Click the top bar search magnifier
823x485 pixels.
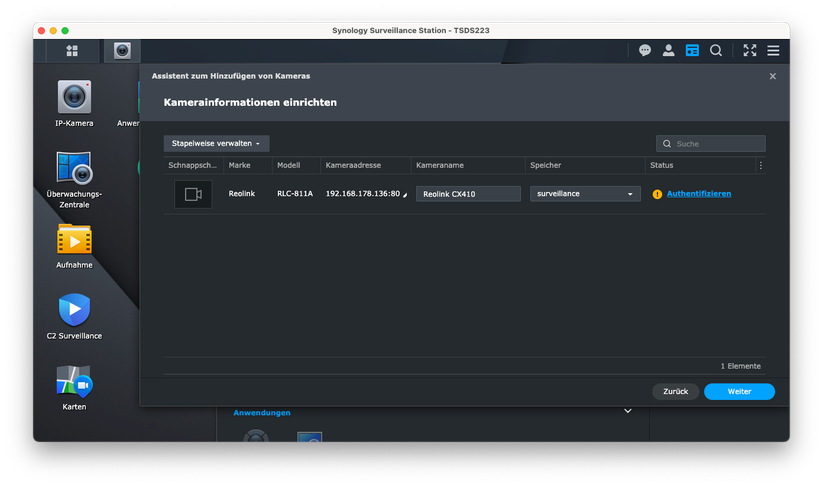pos(715,50)
